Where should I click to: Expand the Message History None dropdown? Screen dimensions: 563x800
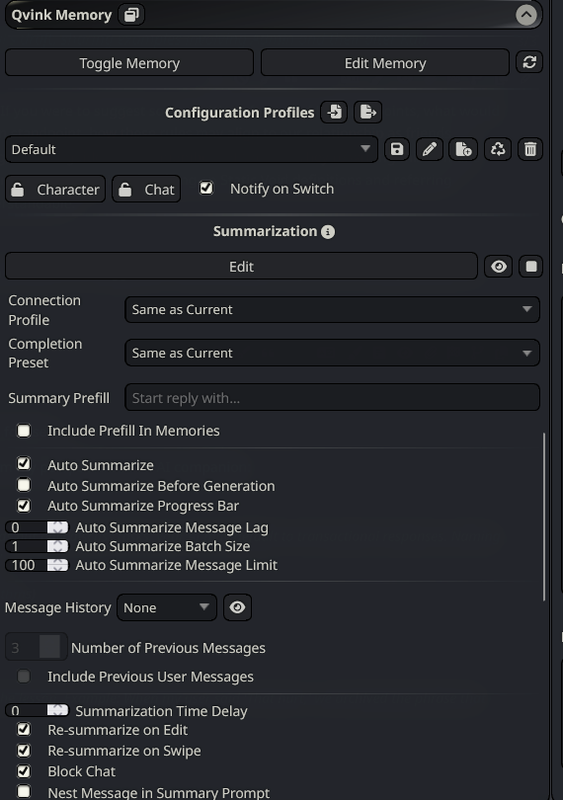(x=166, y=607)
